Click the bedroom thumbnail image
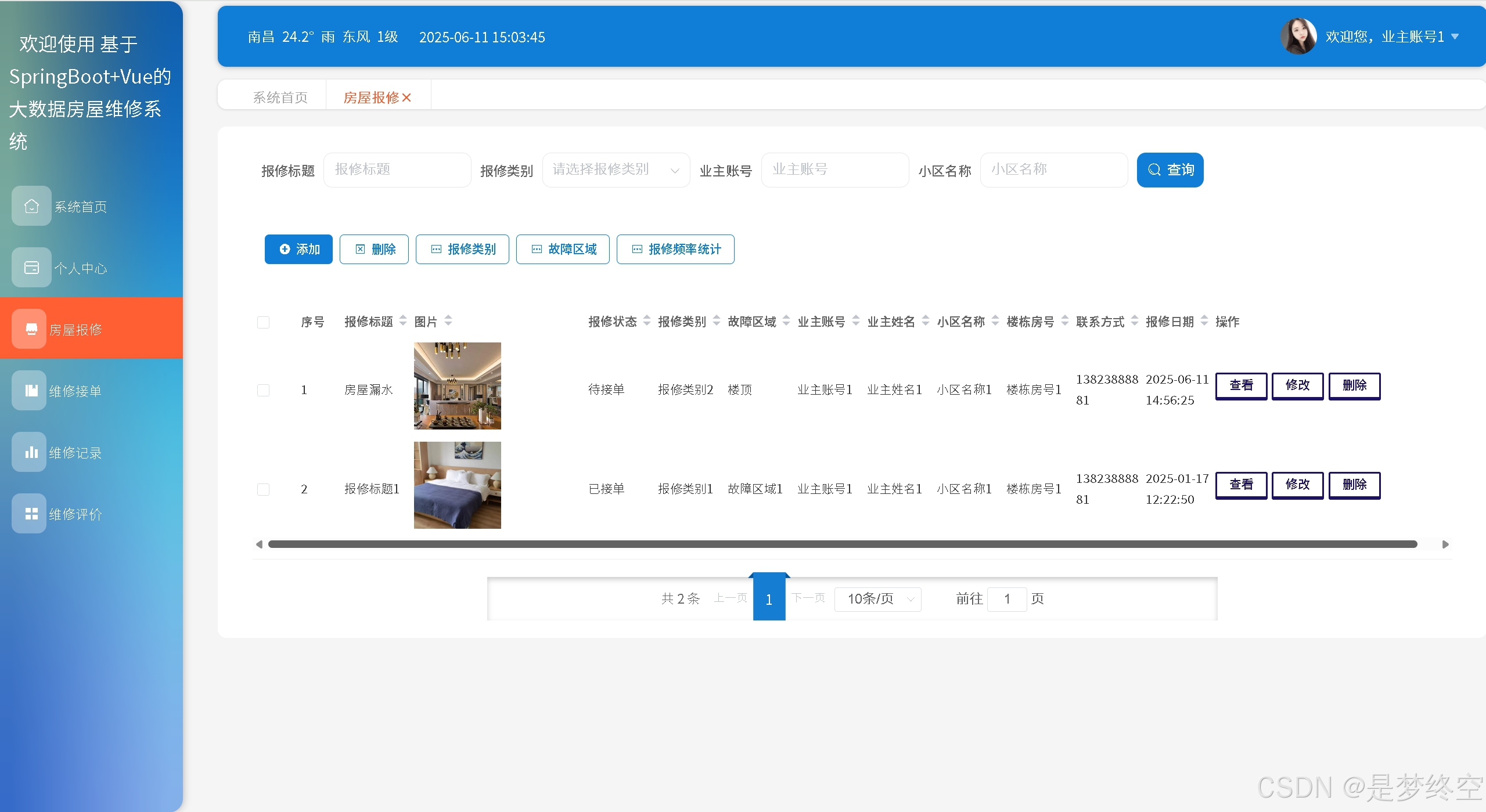The image size is (1486, 812). (457, 485)
